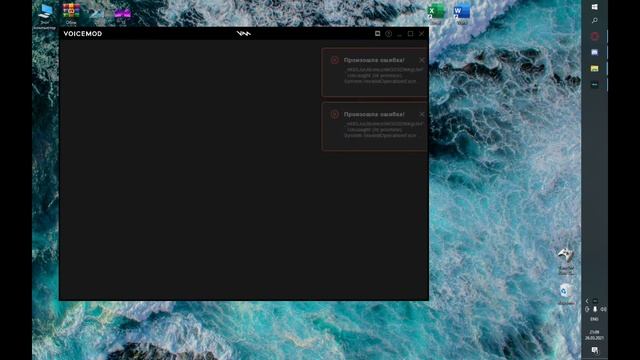Expand hidden system tray icons

point(587,301)
